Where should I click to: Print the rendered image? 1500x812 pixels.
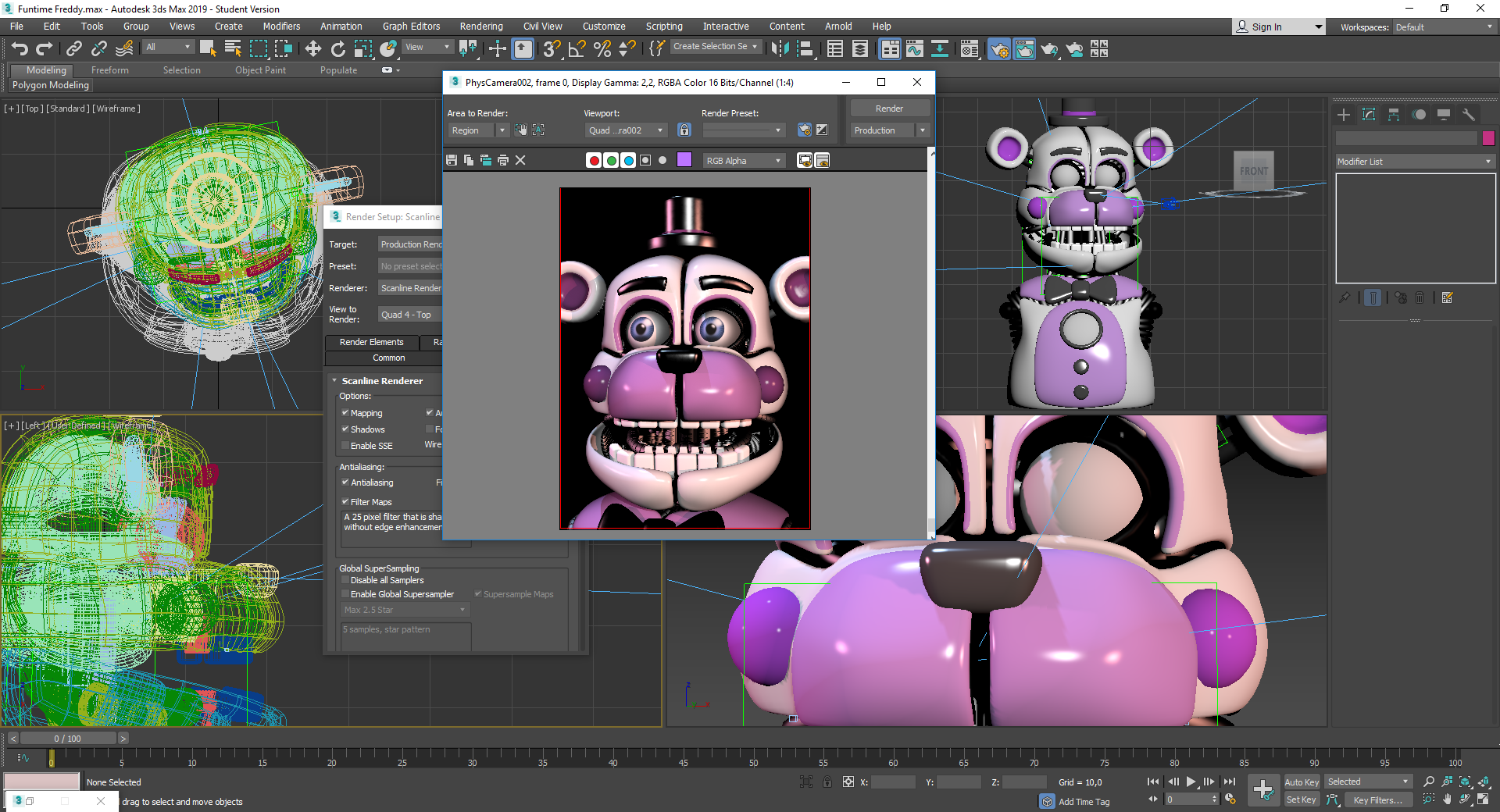coord(503,160)
